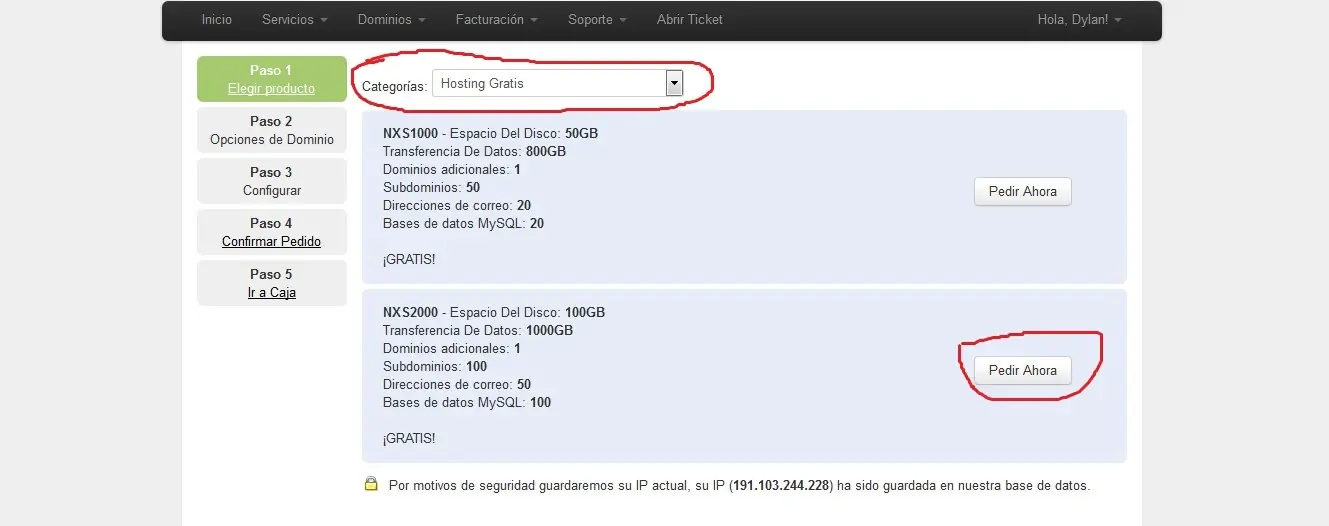Click the NXS1000 plan name text
The width and height of the screenshot is (1329, 526).
pyautogui.click(x=410, y=133)
